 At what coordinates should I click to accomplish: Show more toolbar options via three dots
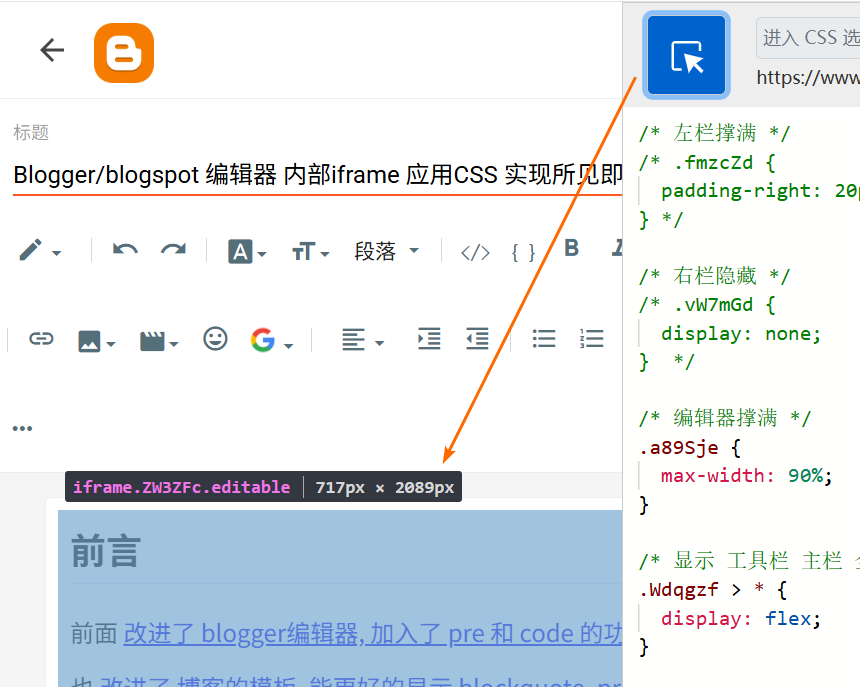(x=22, y=428)
